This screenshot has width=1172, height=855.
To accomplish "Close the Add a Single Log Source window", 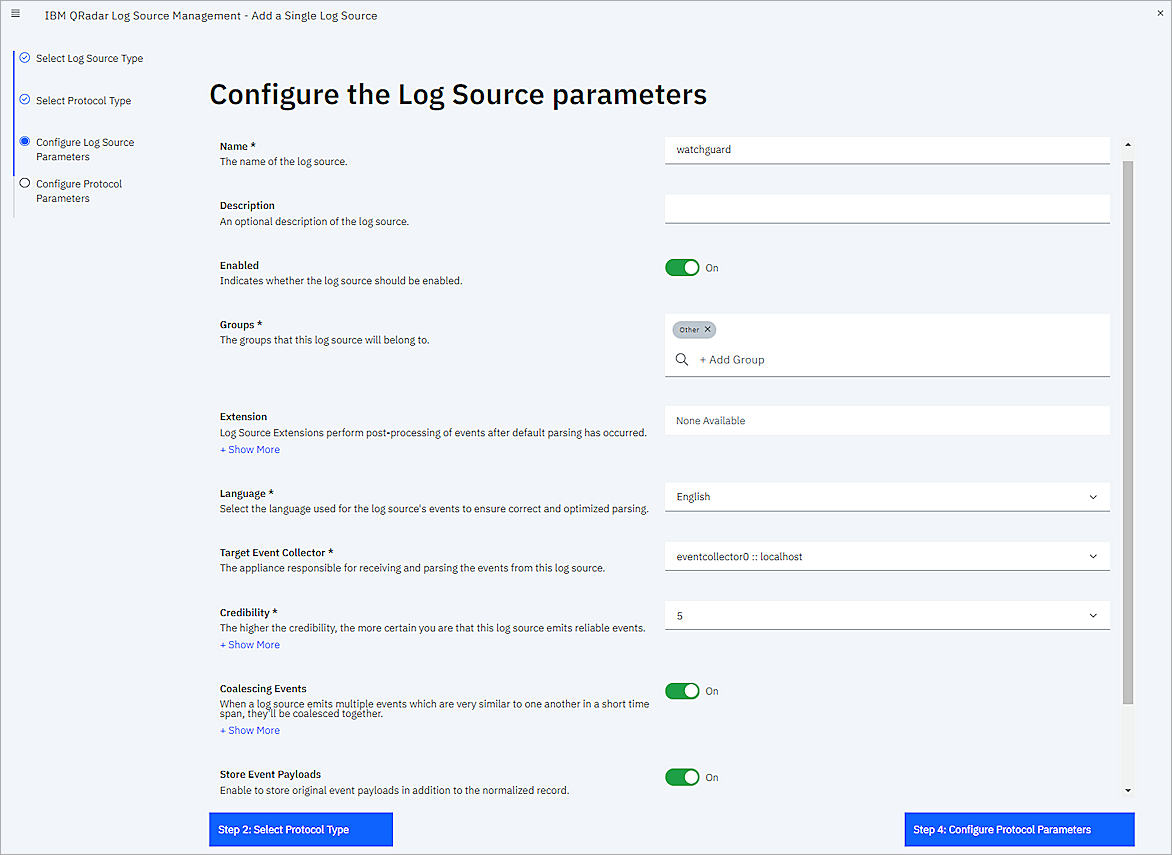I will [x=1159, y=14].
